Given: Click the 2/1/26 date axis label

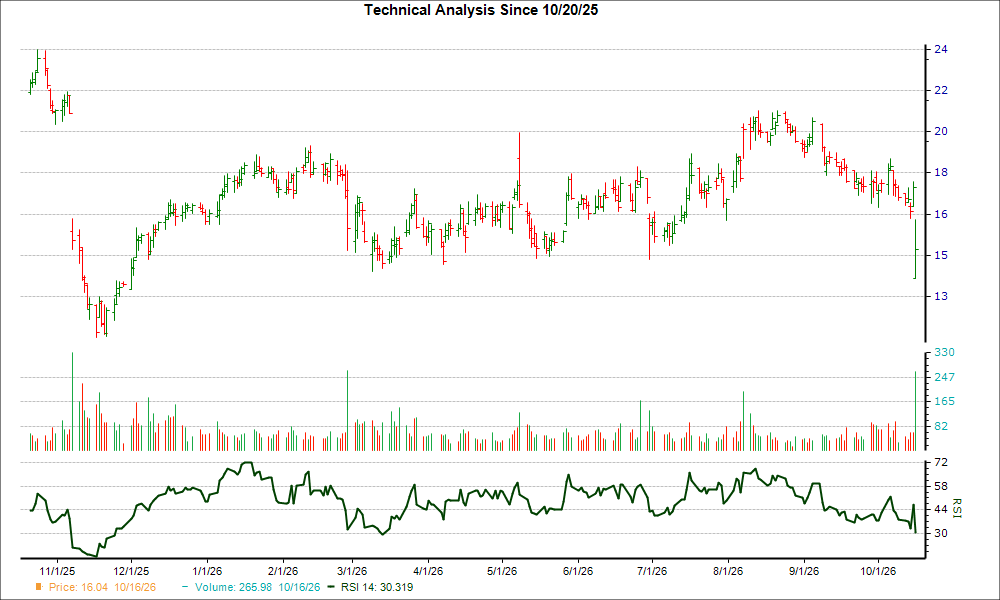Looking at the screenshot, I should tap(283, 571).
